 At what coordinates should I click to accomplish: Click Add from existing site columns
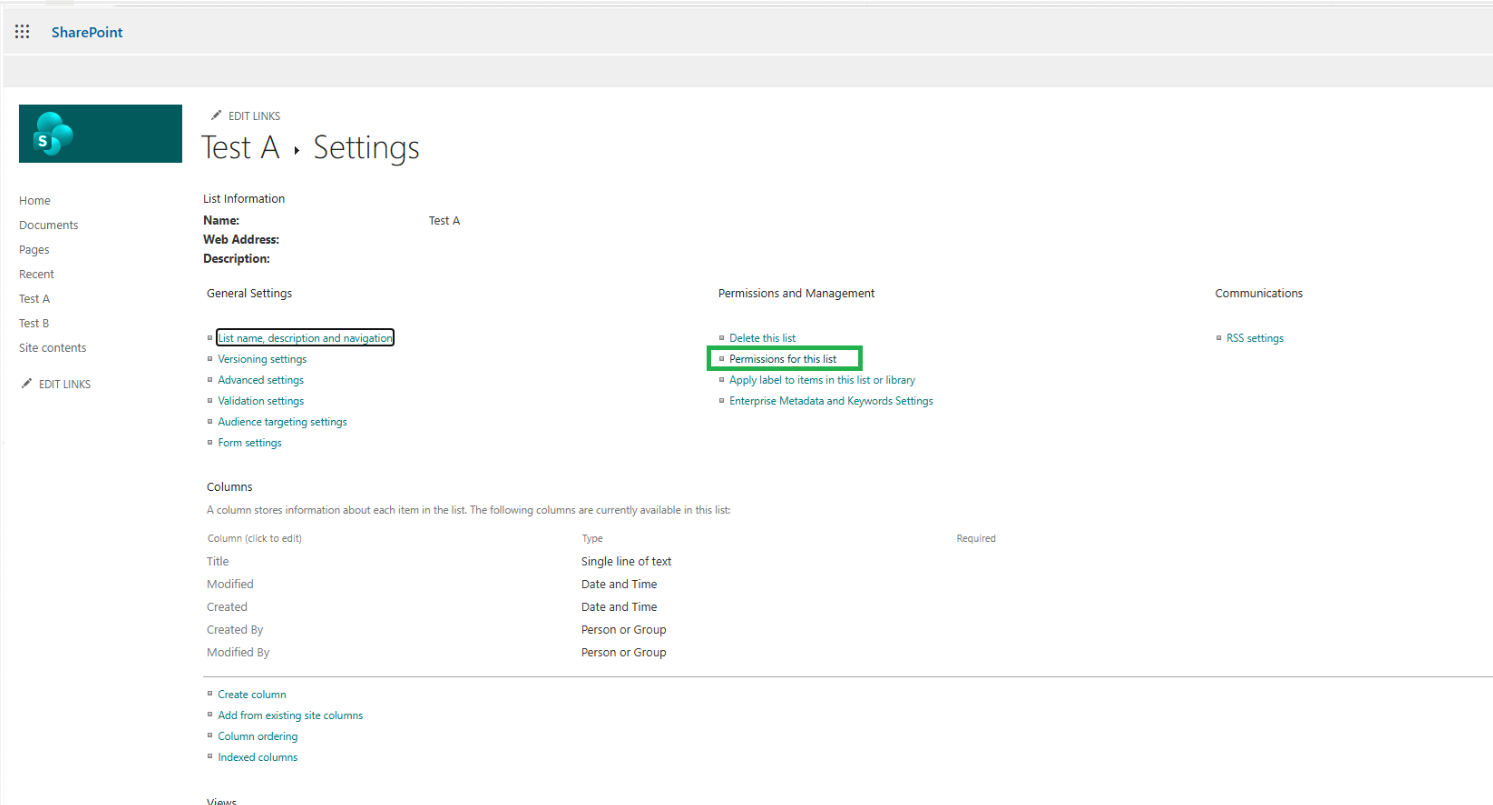click(290, 715)
